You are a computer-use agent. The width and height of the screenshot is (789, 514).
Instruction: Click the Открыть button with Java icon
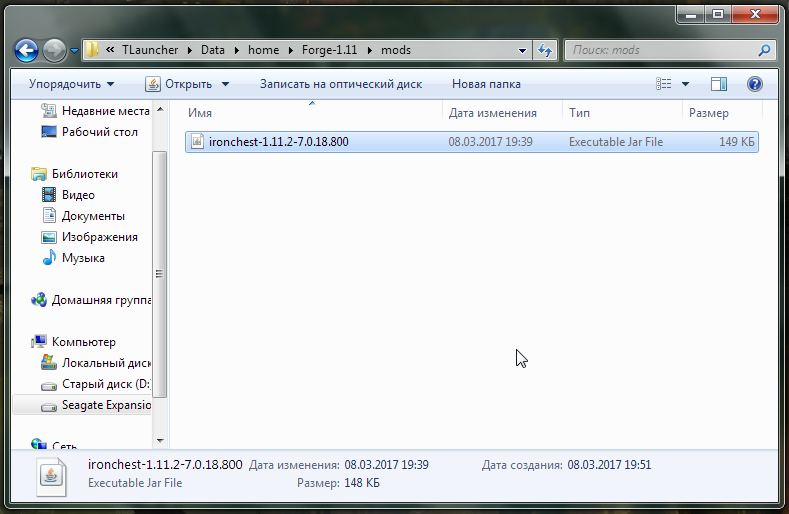click(179, 84)
